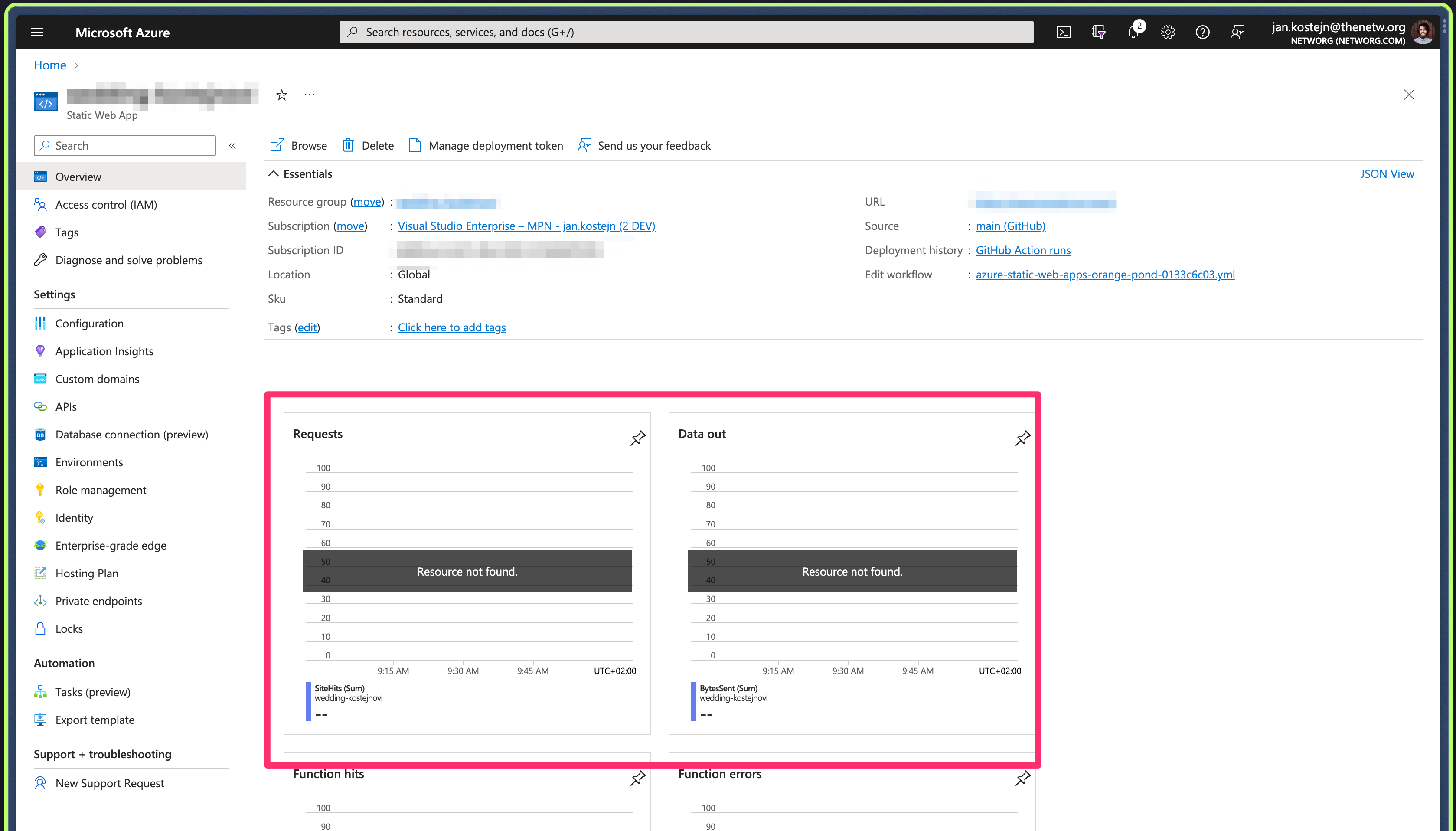Open the Directories and subscriptions filter icon

(x=1098, y=32)
